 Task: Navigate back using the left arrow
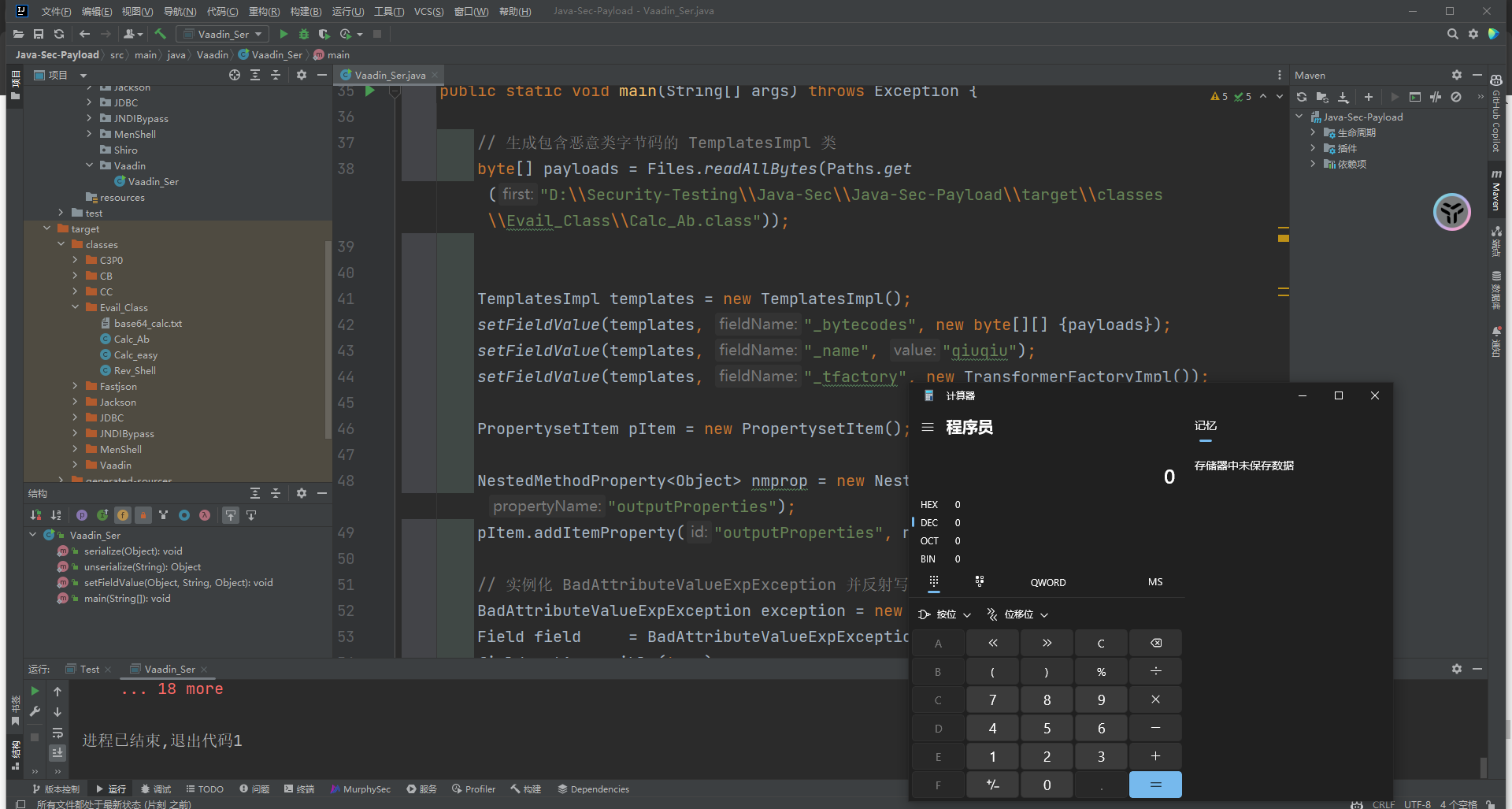(x=84, y=34)
